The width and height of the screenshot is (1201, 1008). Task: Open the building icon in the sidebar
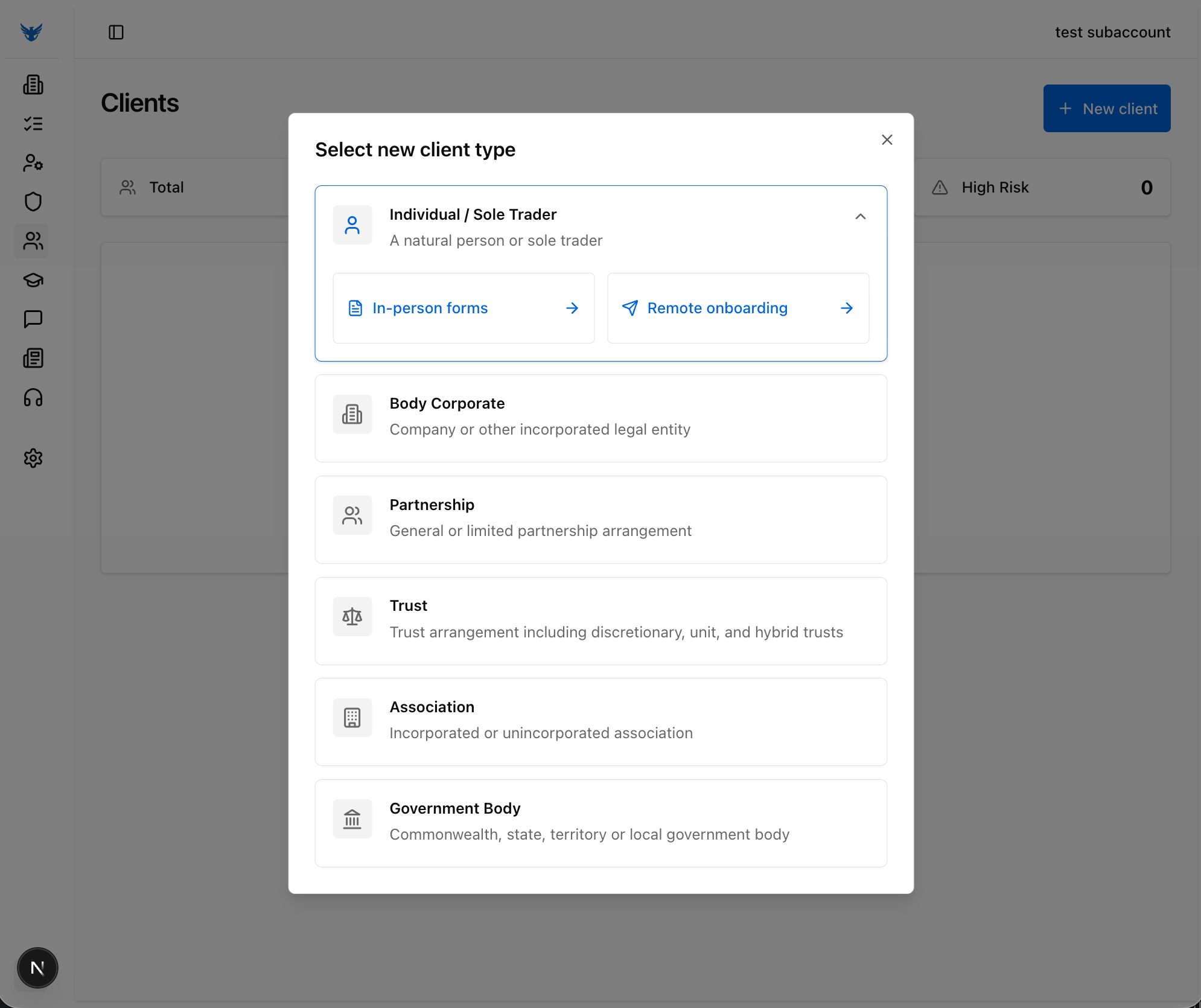(x=33, y=85)
